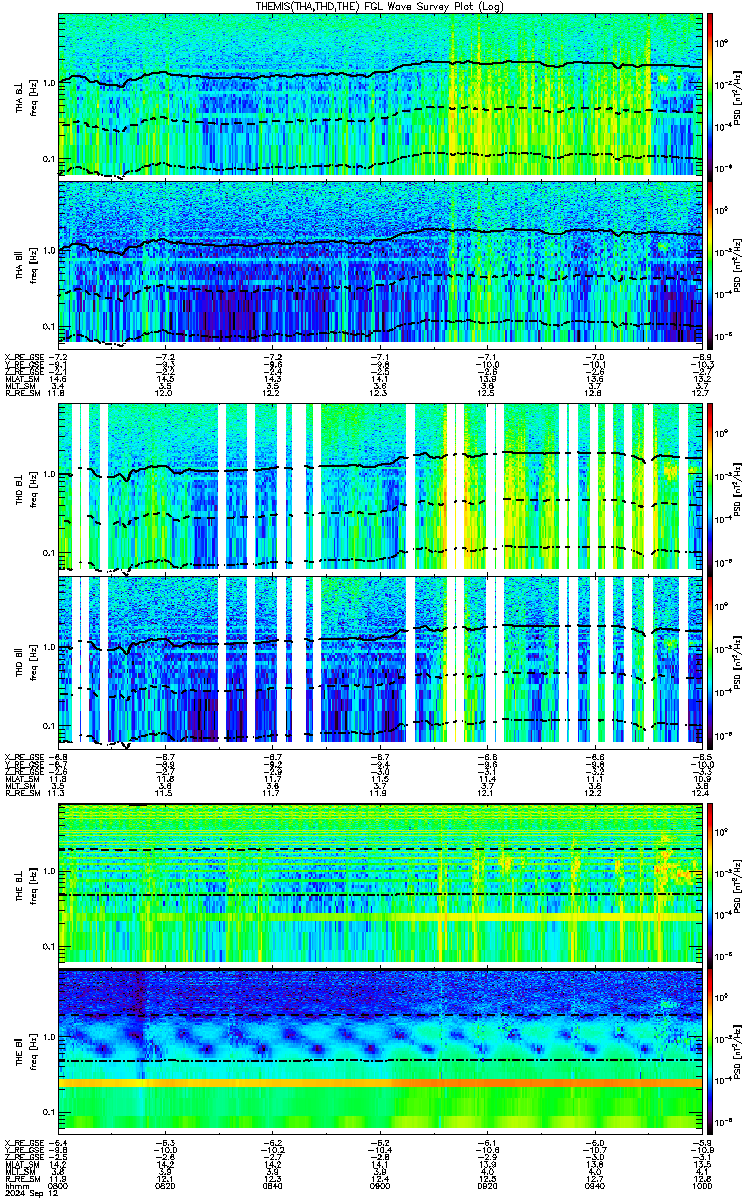The image size is (750, 1200).
Task: Click the THE B∥ PSD color bar
Action: (x=711, y=1053)
